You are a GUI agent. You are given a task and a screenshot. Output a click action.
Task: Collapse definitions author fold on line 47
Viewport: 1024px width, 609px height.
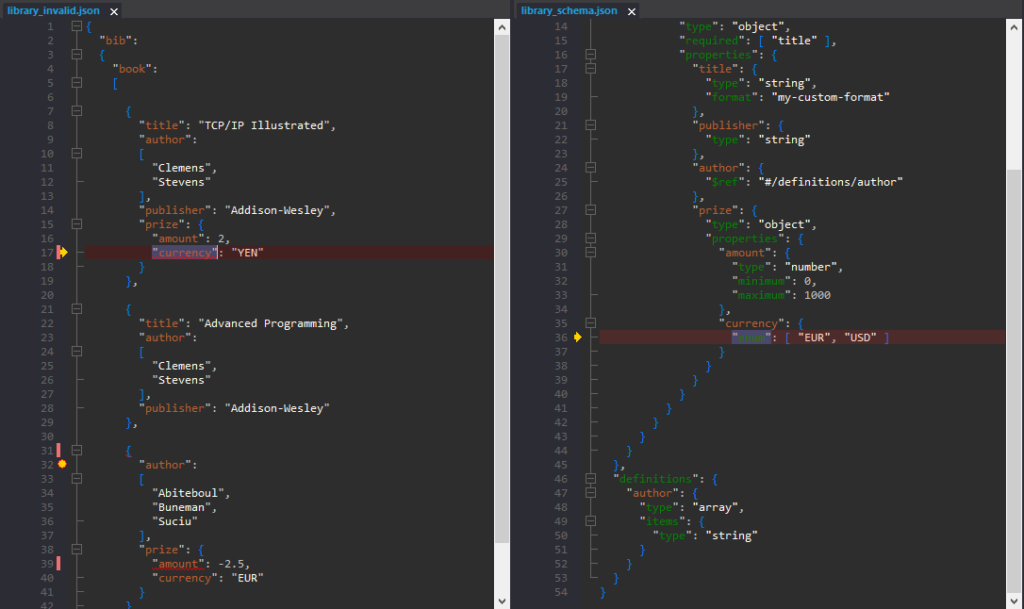(x=590, y=493)
